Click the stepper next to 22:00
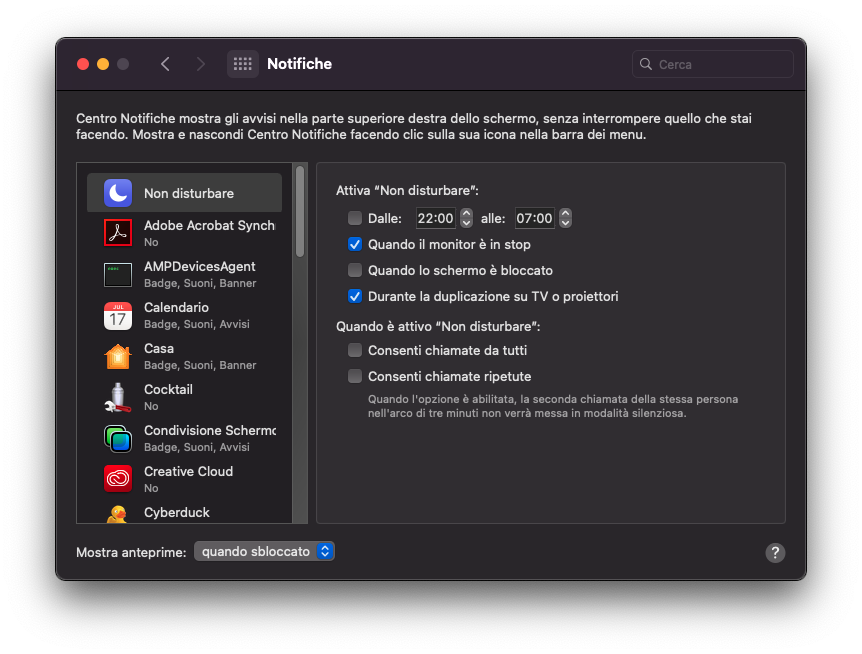This screenshot has width=862, height=654. coord(466,218)
